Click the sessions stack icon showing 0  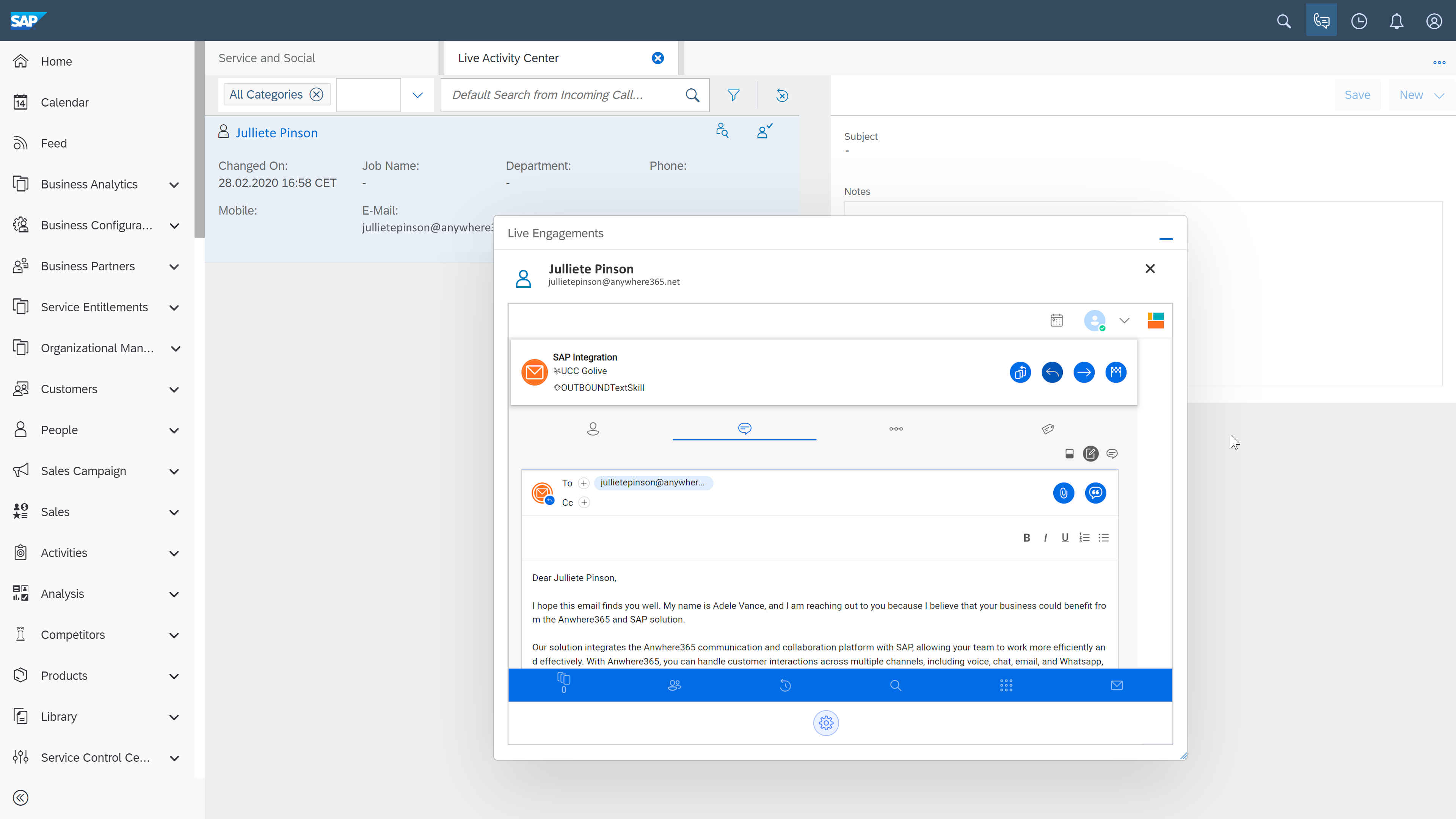(563, 683)
